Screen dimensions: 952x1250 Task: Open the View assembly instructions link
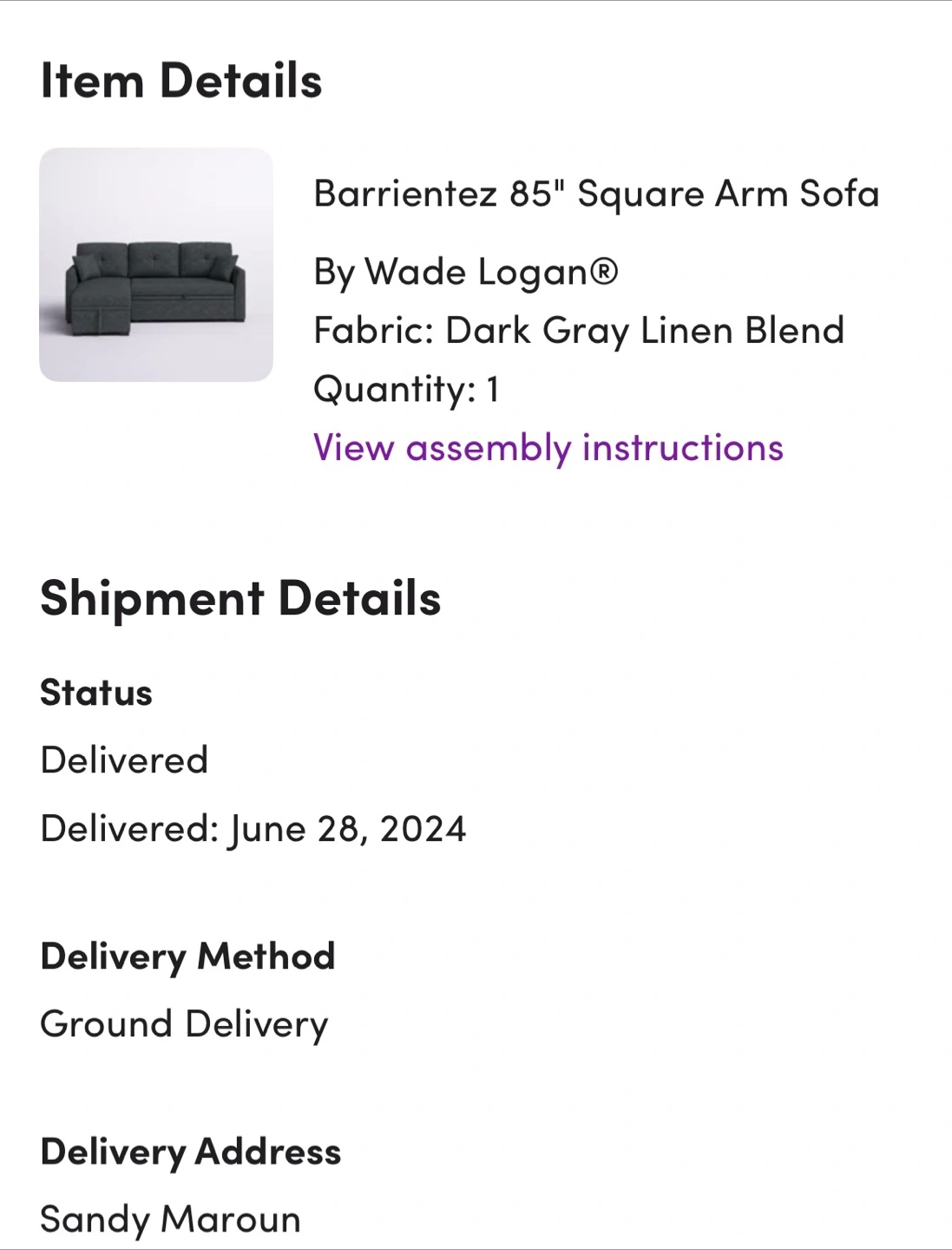[x=548, y=449]
